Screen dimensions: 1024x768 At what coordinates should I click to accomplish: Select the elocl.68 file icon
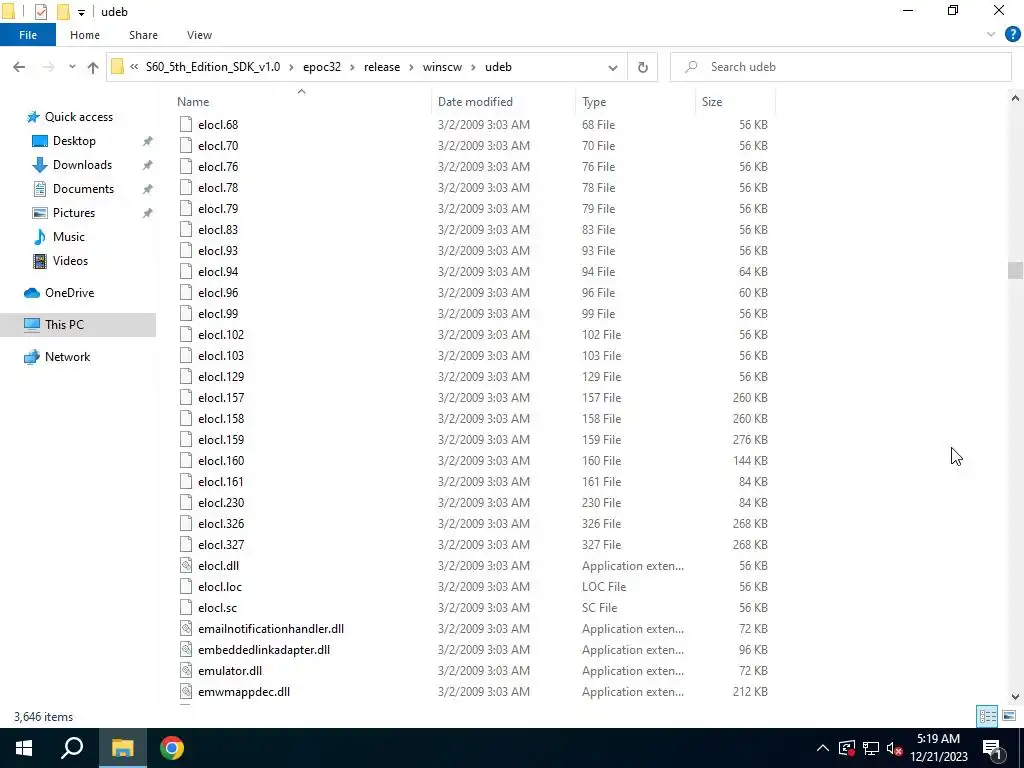click(x=186, y=125)
